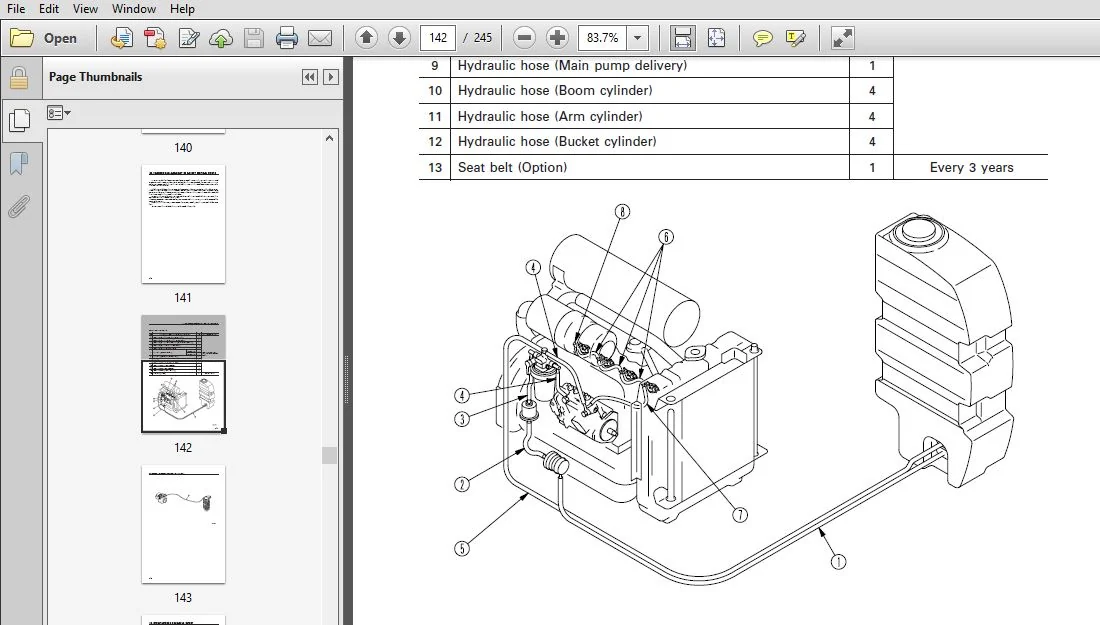Click 'Hydraulic hose (Arm cylinder)' text
The image size is (1100, 625).
pos(550,116)
